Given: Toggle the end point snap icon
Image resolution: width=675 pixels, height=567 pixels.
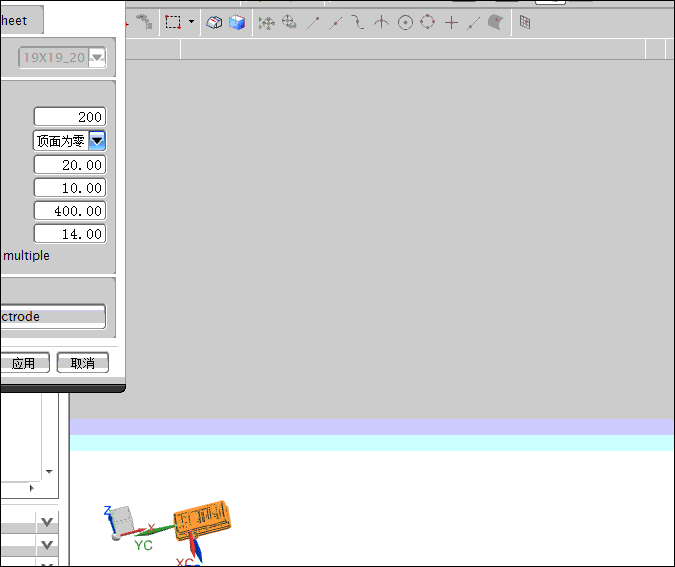Looking at the screenshot, I should pyautogui.click(x=313, y=22).
